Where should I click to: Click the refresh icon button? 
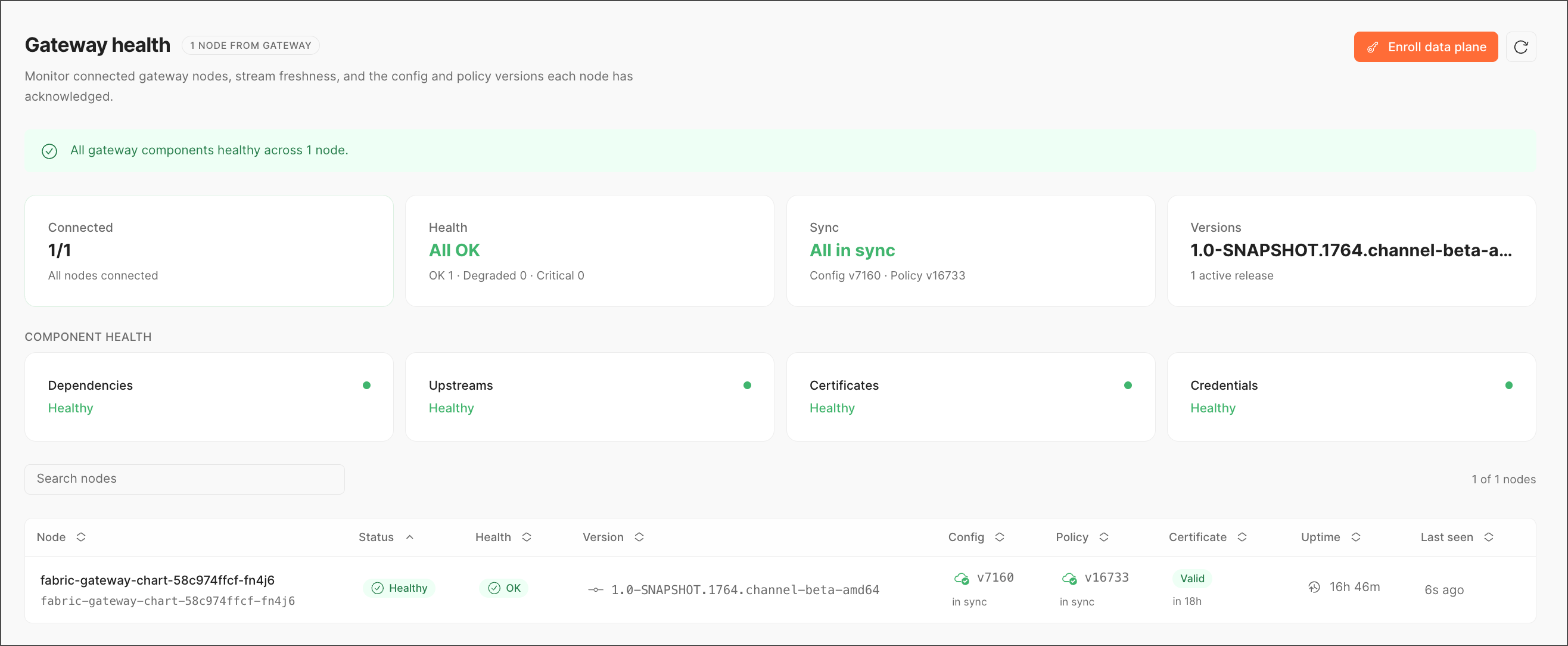coord(1520,47)
